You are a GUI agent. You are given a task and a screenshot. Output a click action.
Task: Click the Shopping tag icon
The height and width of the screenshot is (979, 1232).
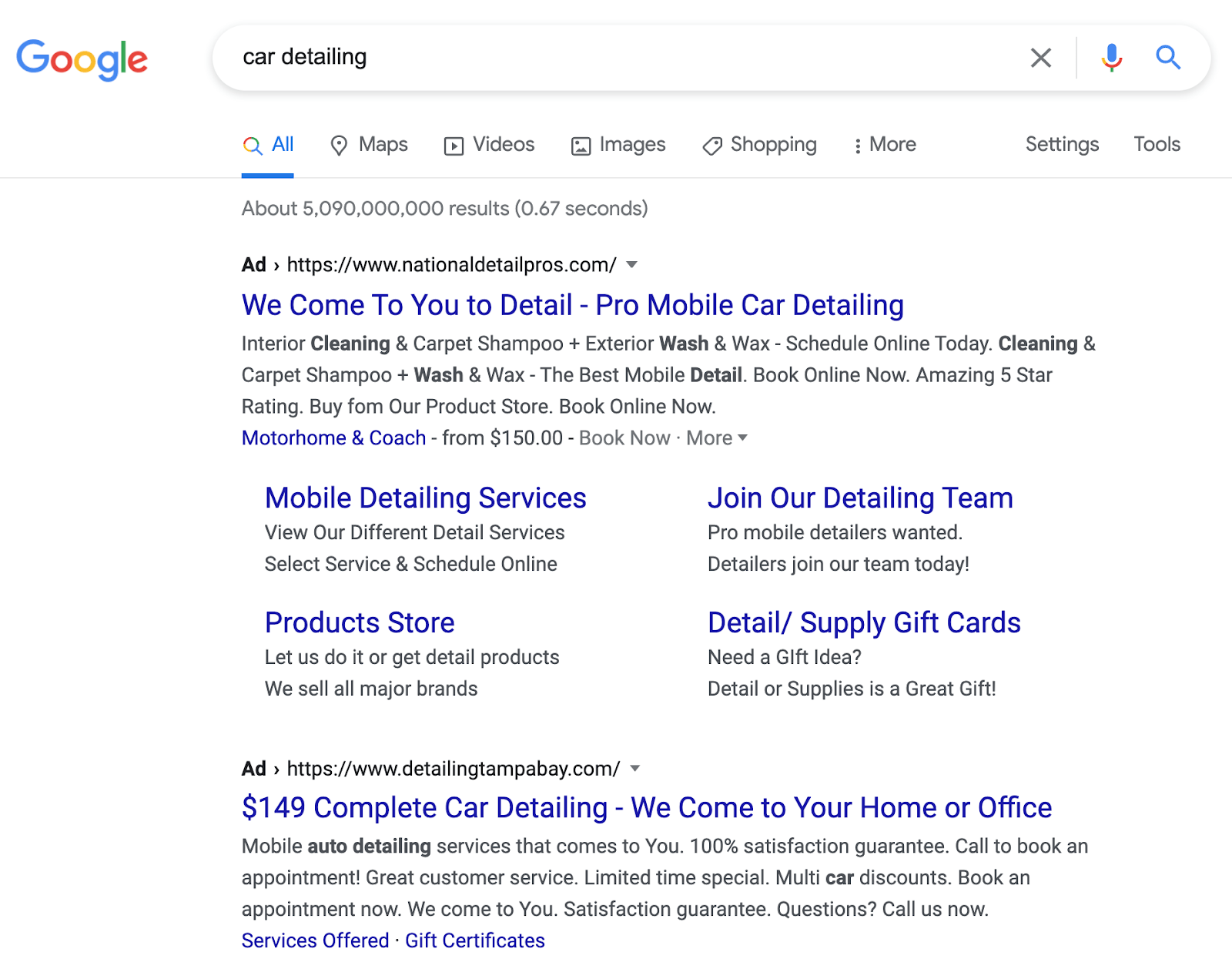point(712,146)
